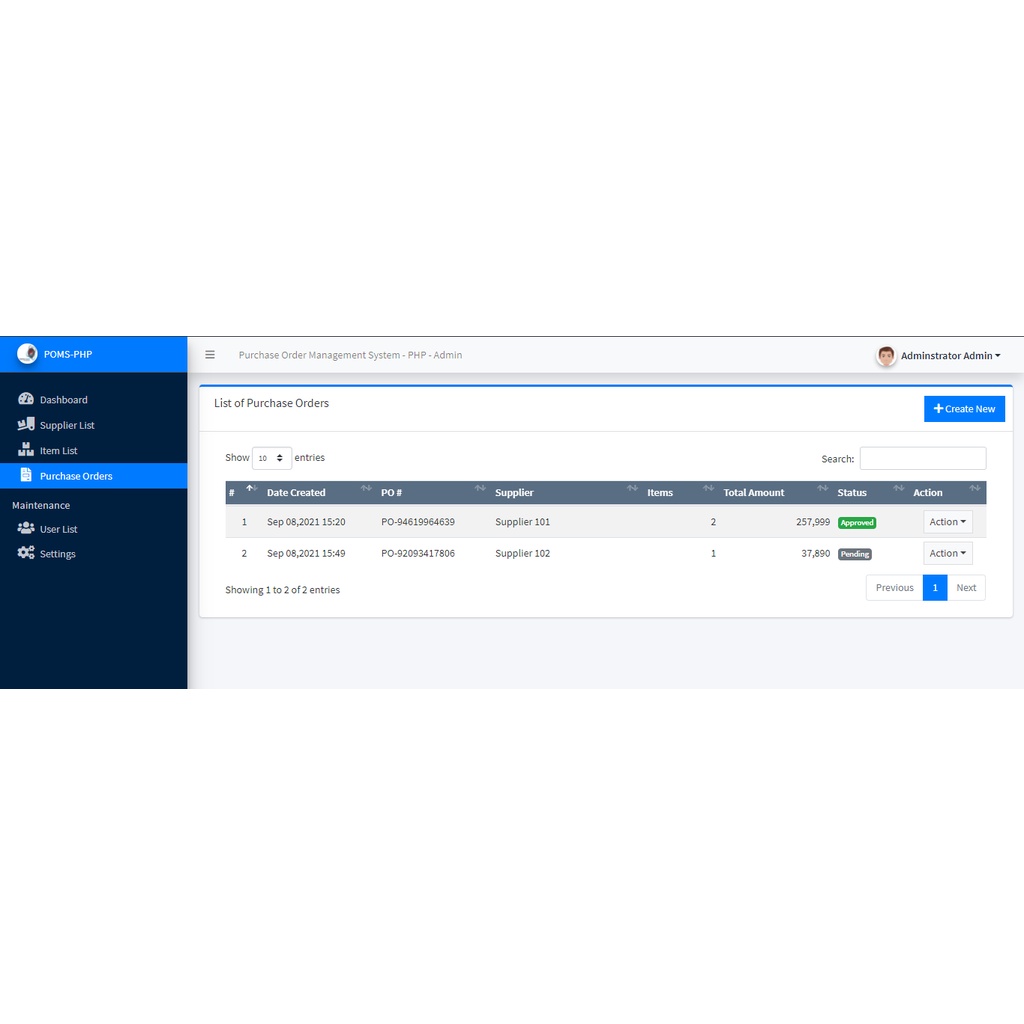Select page 1 in pagination

click(934, 588)
